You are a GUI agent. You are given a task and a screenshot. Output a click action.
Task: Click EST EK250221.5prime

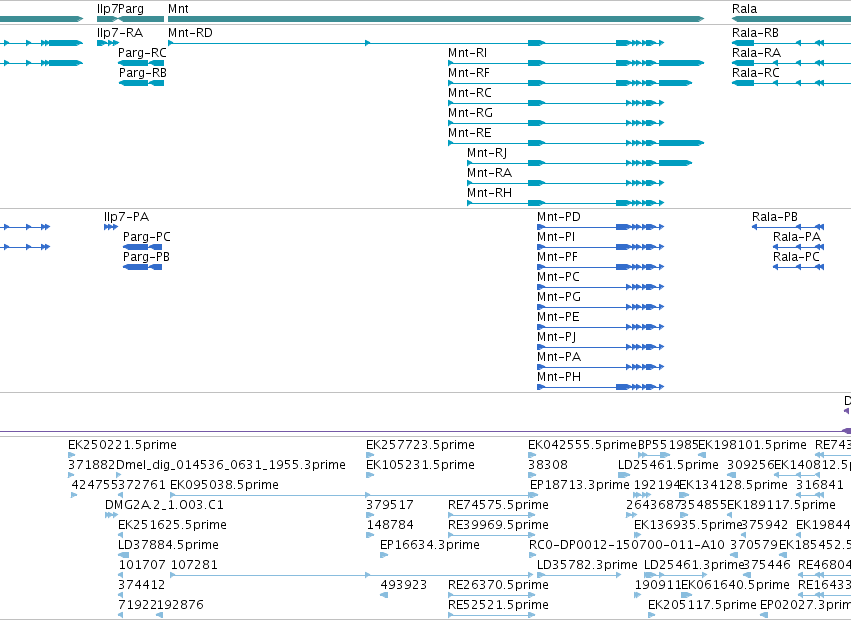[x=122, y=445]
